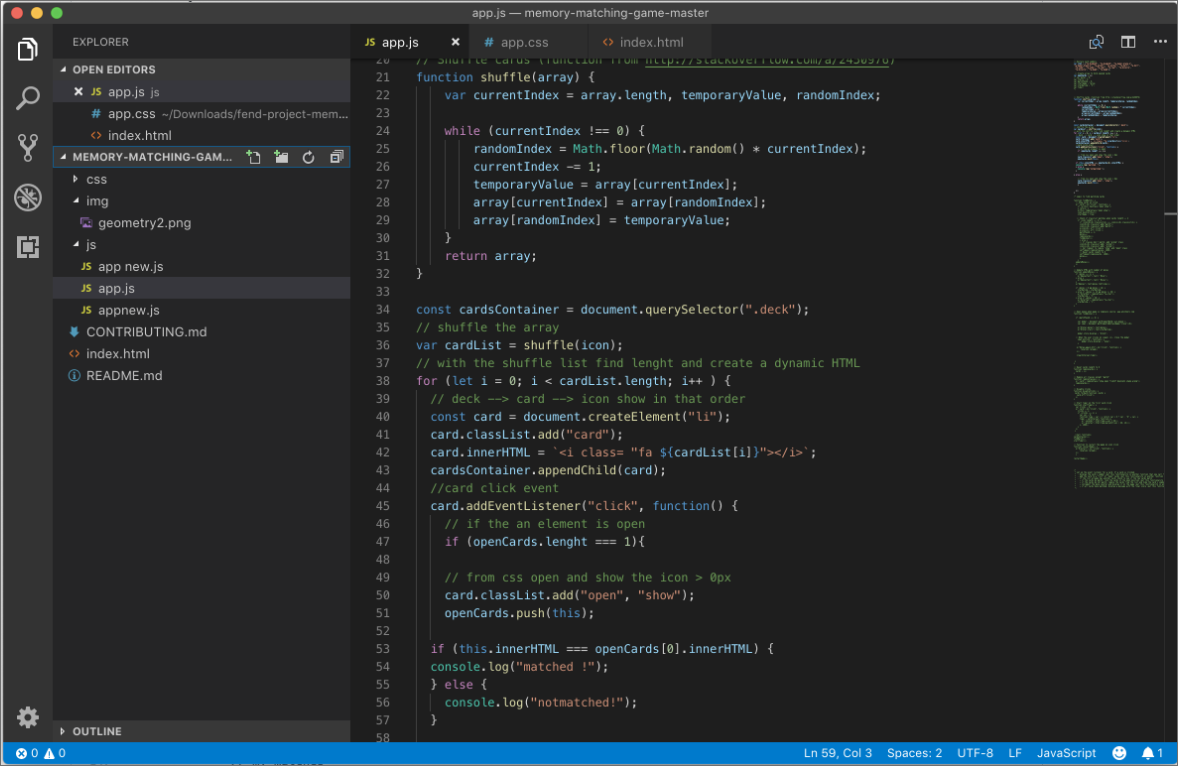Open the Search view in activity bar
Screen dimensions: 1178x766
27,98
